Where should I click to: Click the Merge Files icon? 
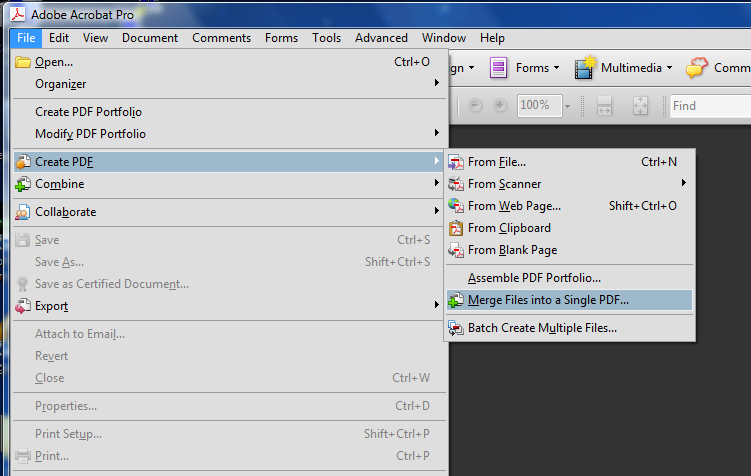tap(456, 300)
